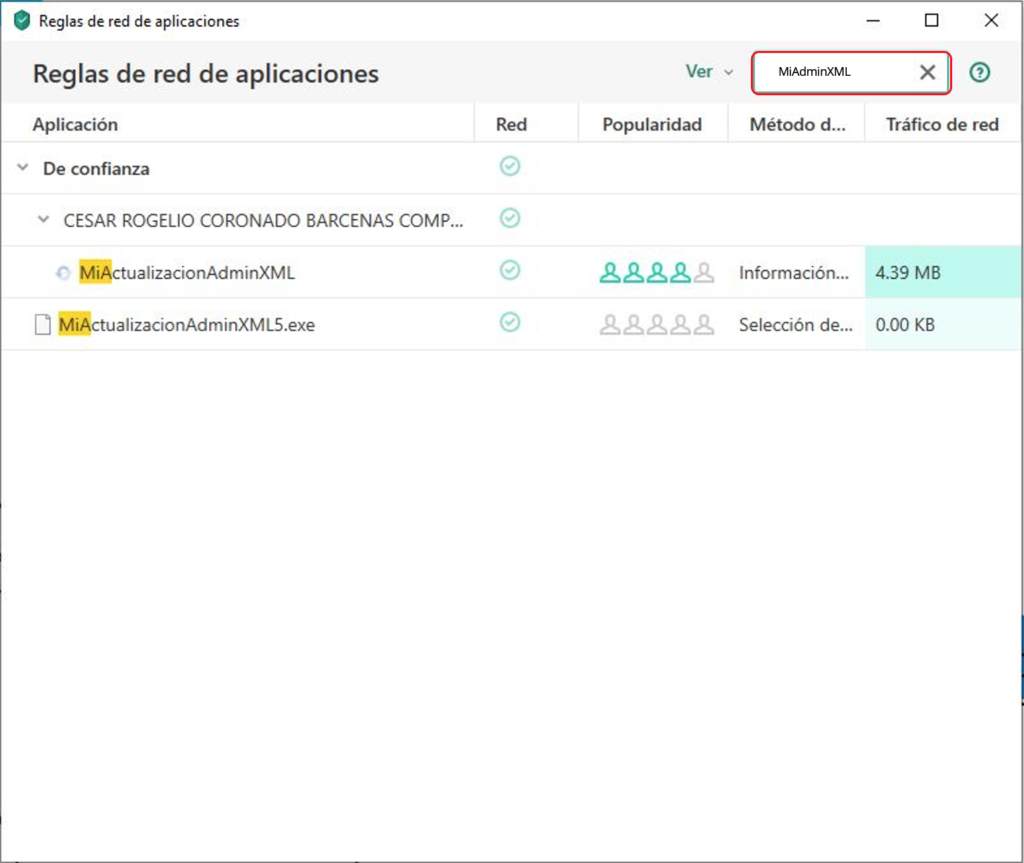Click the green network status icon for De confianza
Image resolution: width=1024 pixels, height=863 pixels.
tap(510, 166)
